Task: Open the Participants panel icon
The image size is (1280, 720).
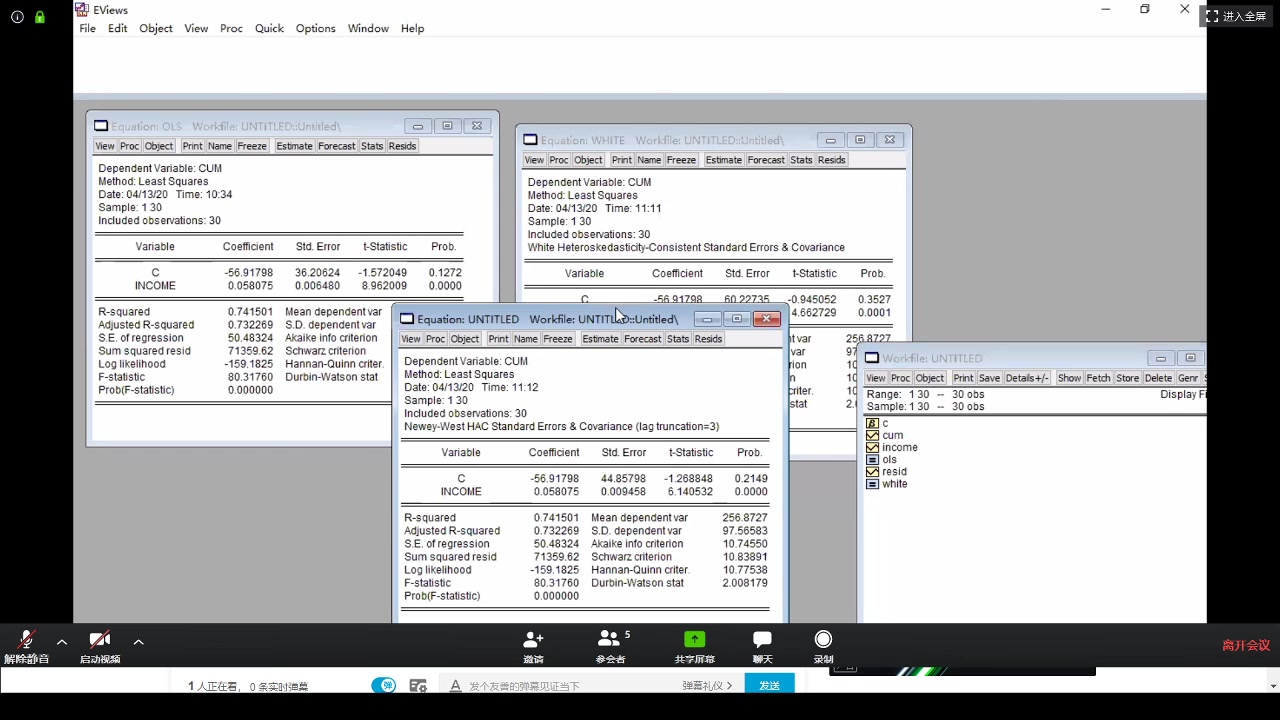Action: click(608, 639)
